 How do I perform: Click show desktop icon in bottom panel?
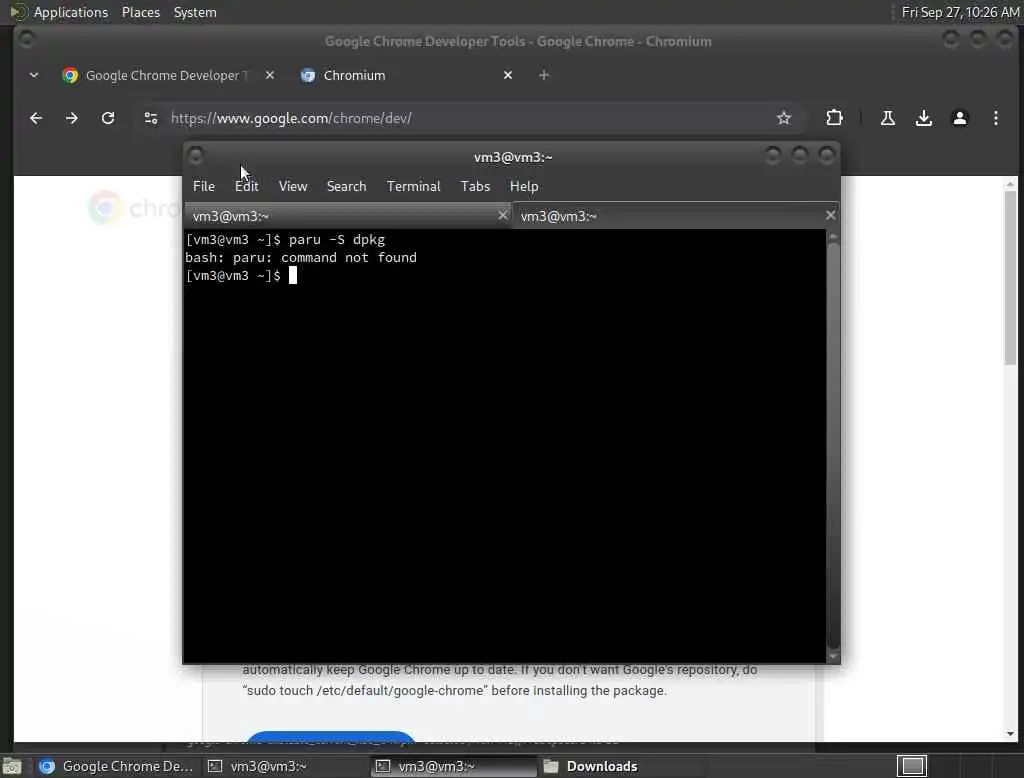[12, 766]
